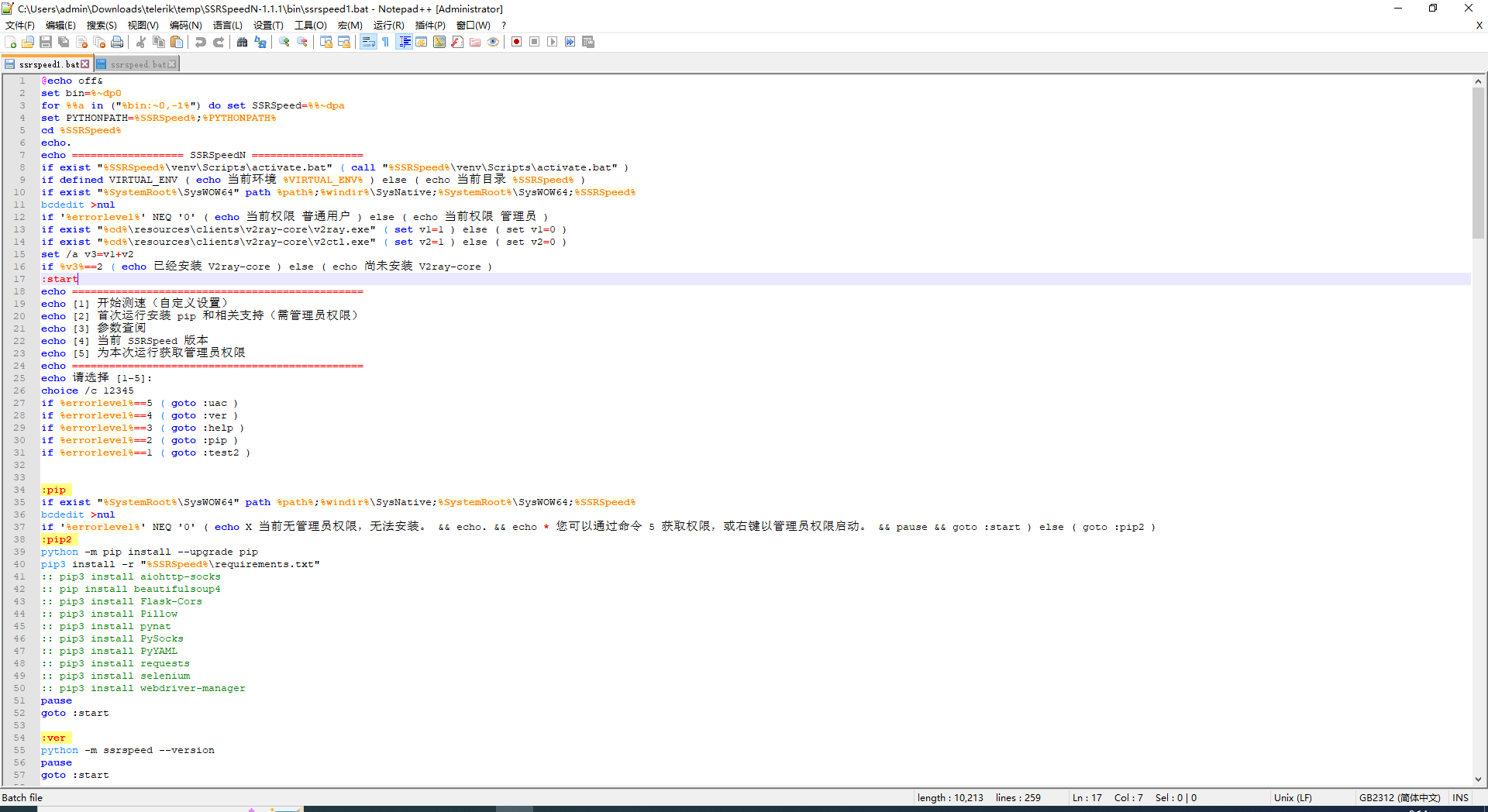Toggle synchronized vertical scrolling
Image resolution: width=1488 pixels, height=812 pixels.
pos(328,42)
